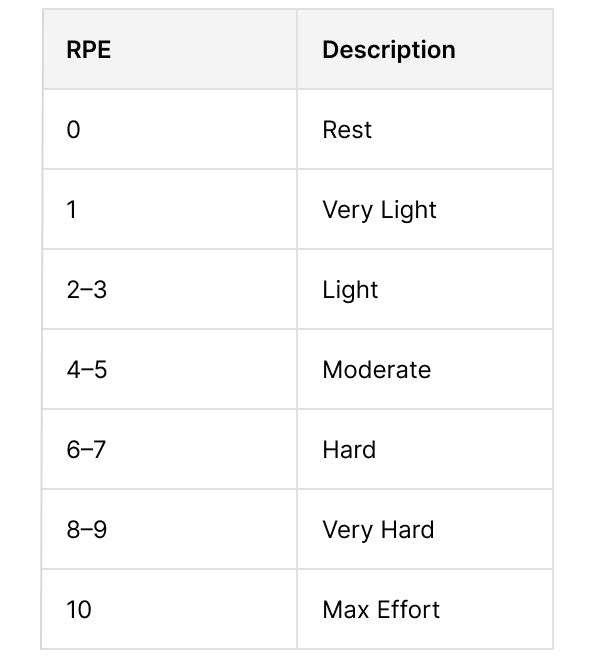Select the RPE cell containing 1

click(72, 210)
